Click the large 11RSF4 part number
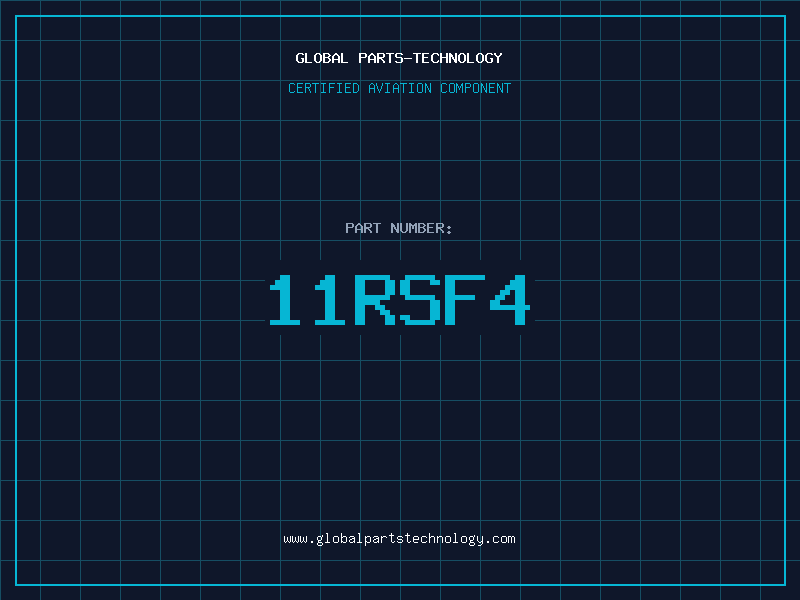800x600 pixels. (399, 300)
